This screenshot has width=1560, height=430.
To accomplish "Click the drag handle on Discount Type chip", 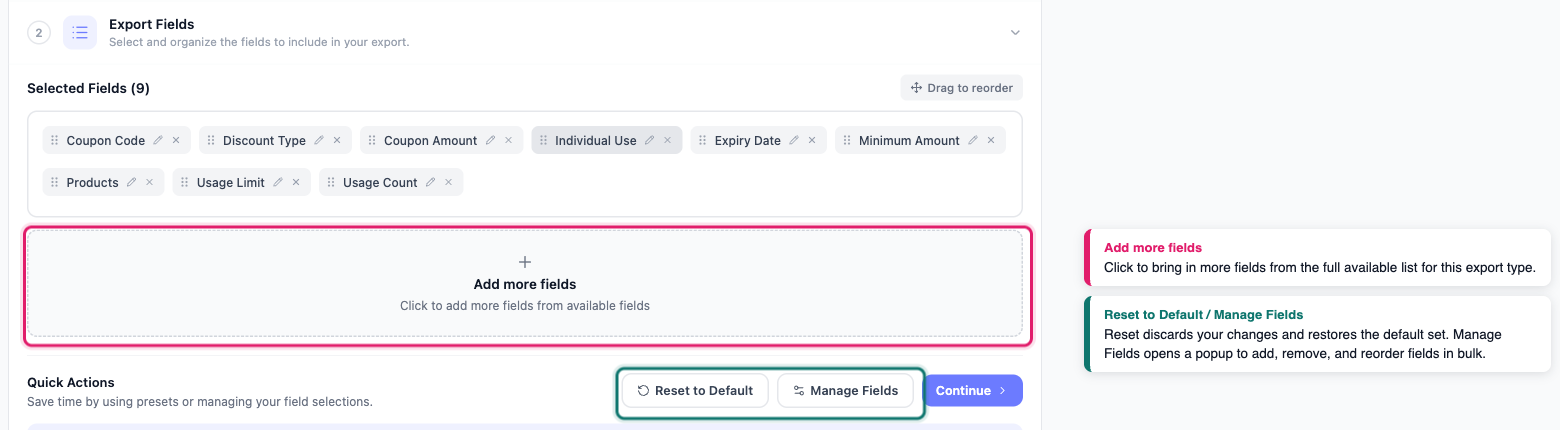I will pos(211,141).
